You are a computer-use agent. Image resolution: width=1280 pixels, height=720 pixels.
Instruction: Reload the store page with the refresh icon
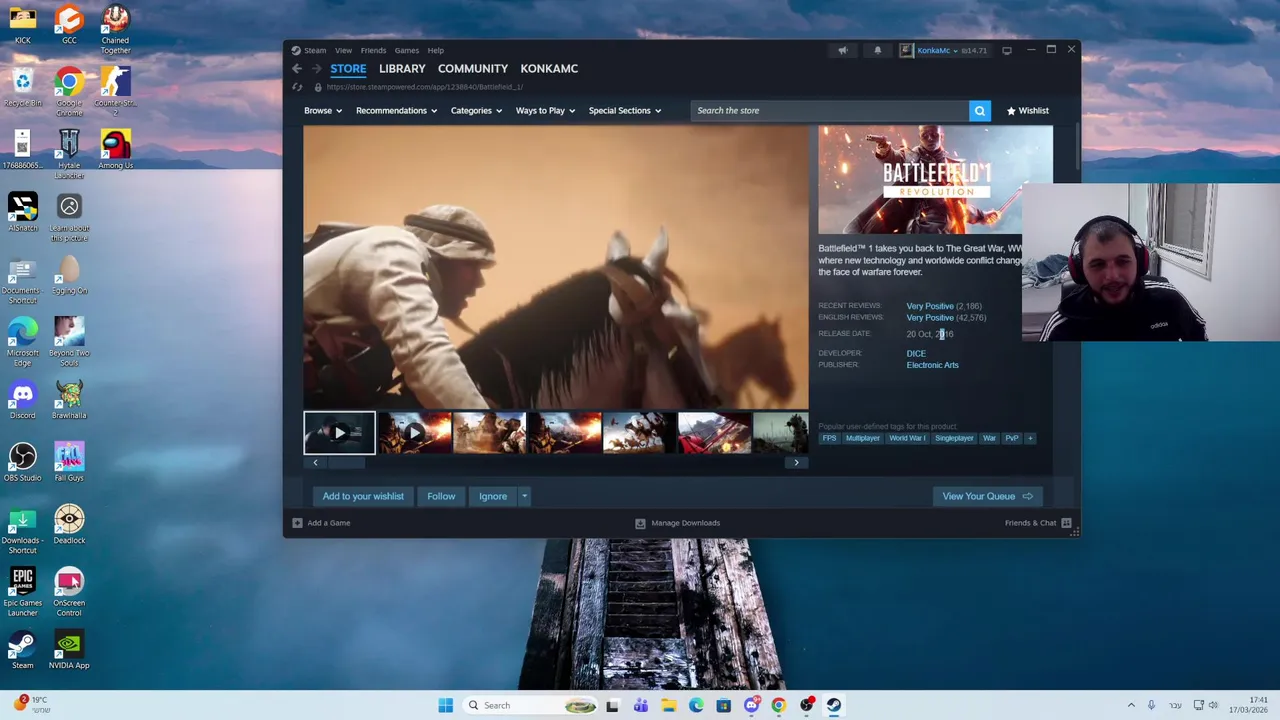pyautogui.click(x=297, y=87)
